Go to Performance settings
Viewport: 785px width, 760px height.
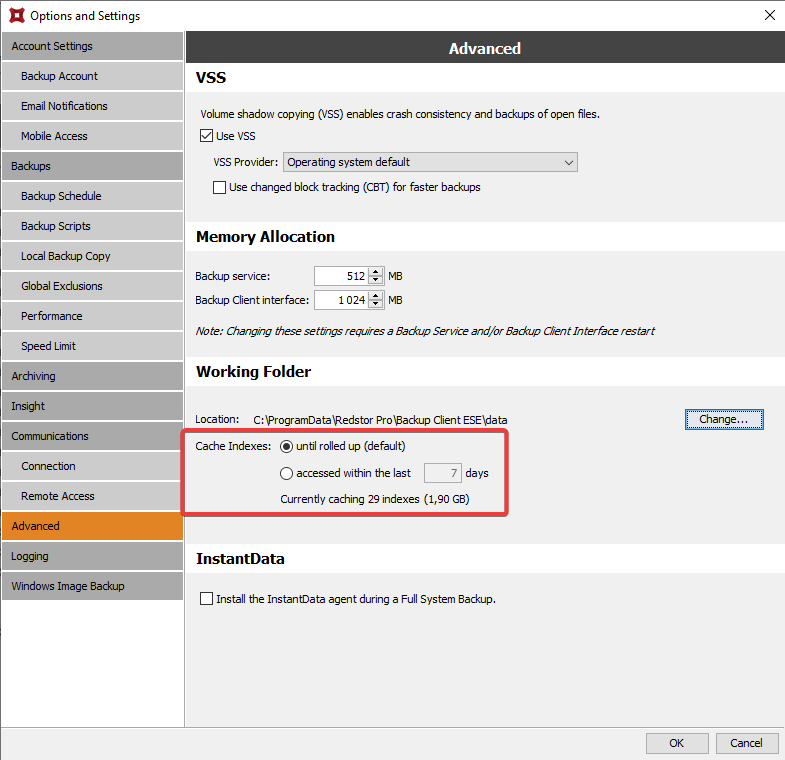coord(93,316)
